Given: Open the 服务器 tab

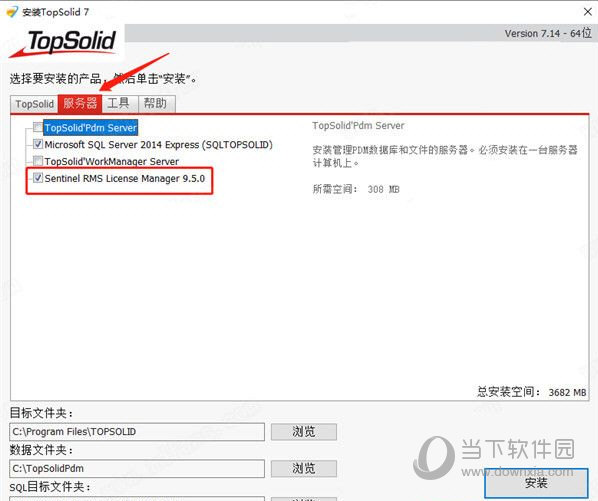Looking at the screenshot, I should click(x=80, y=103).
